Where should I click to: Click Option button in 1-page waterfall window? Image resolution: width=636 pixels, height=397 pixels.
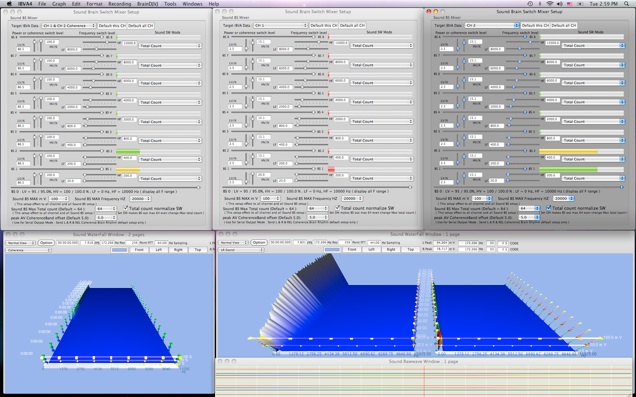pos(258,242)
